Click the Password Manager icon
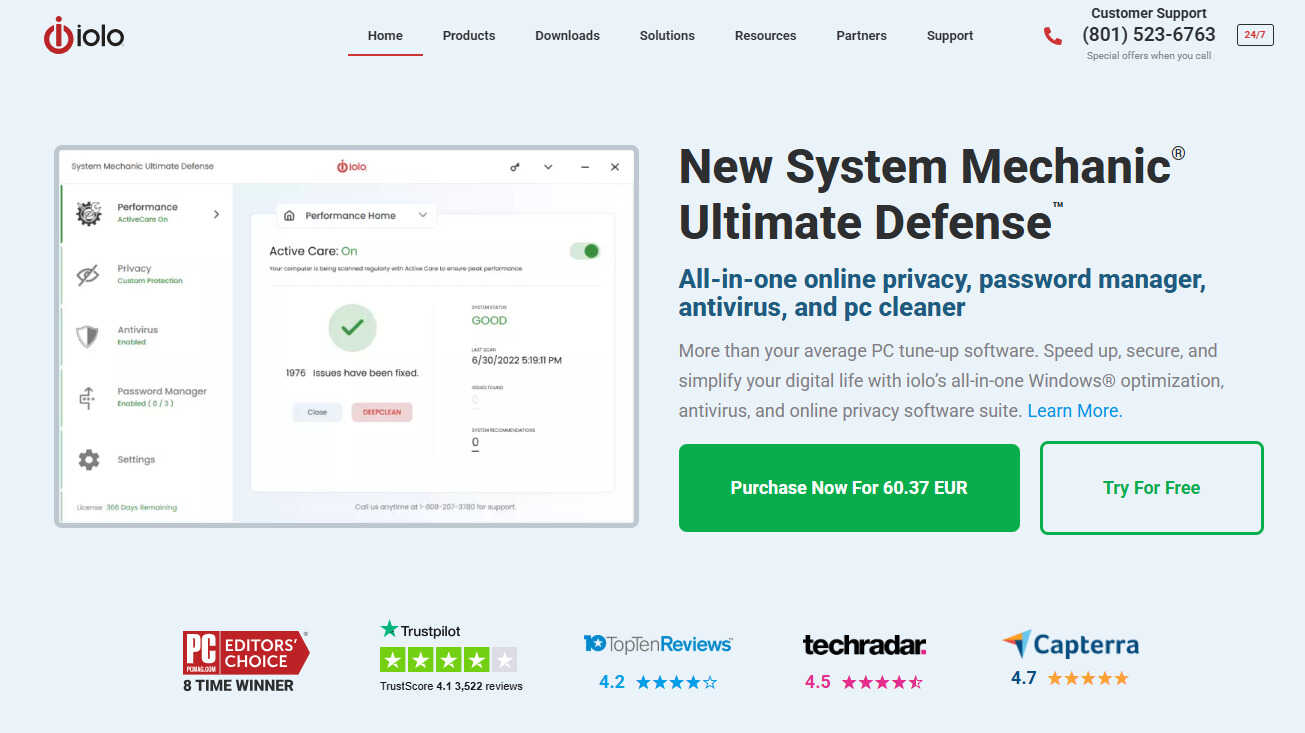This screenshot has height=733, width=1305. pyautogui.click(x=88, y=398)
